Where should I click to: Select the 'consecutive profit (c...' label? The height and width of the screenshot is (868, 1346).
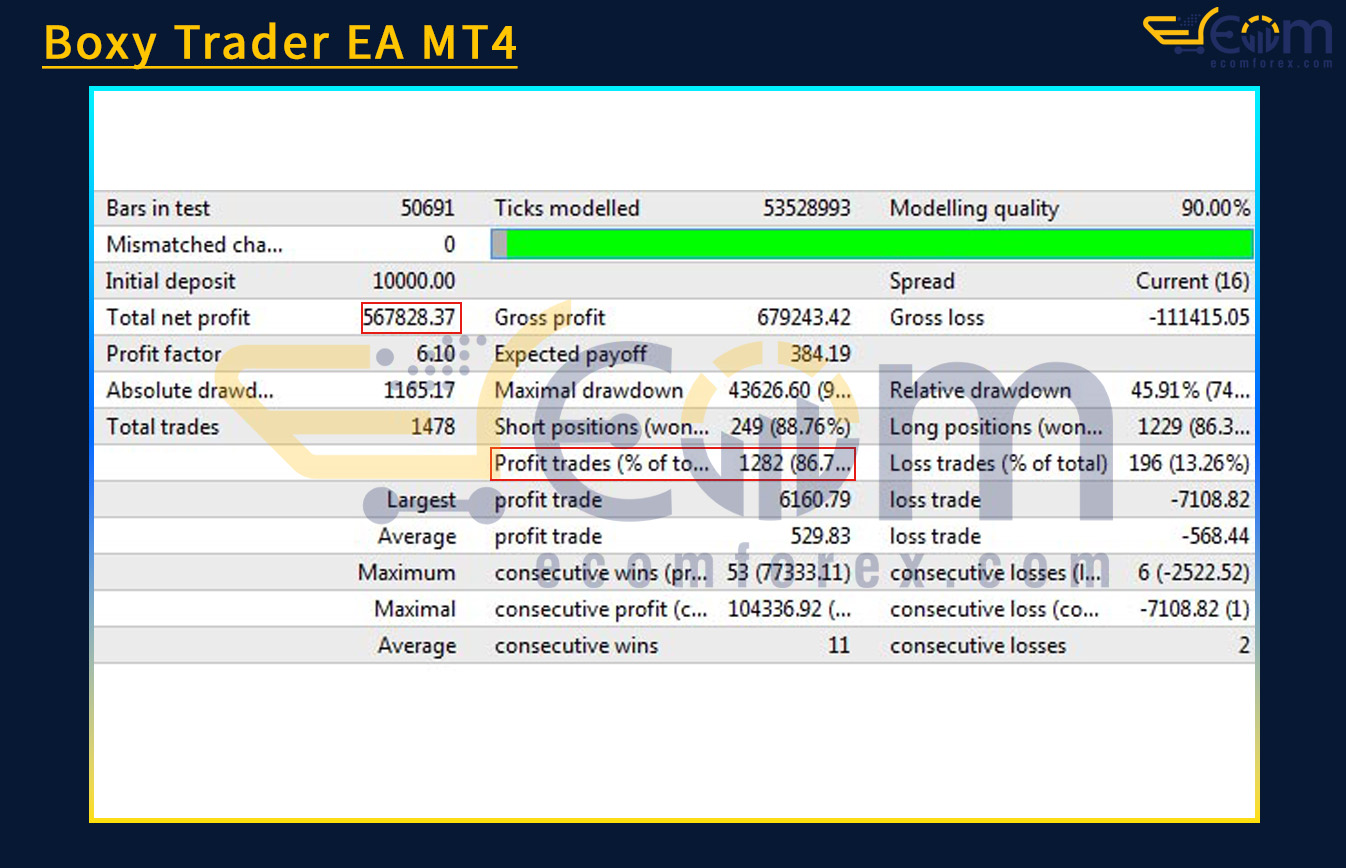601,609
